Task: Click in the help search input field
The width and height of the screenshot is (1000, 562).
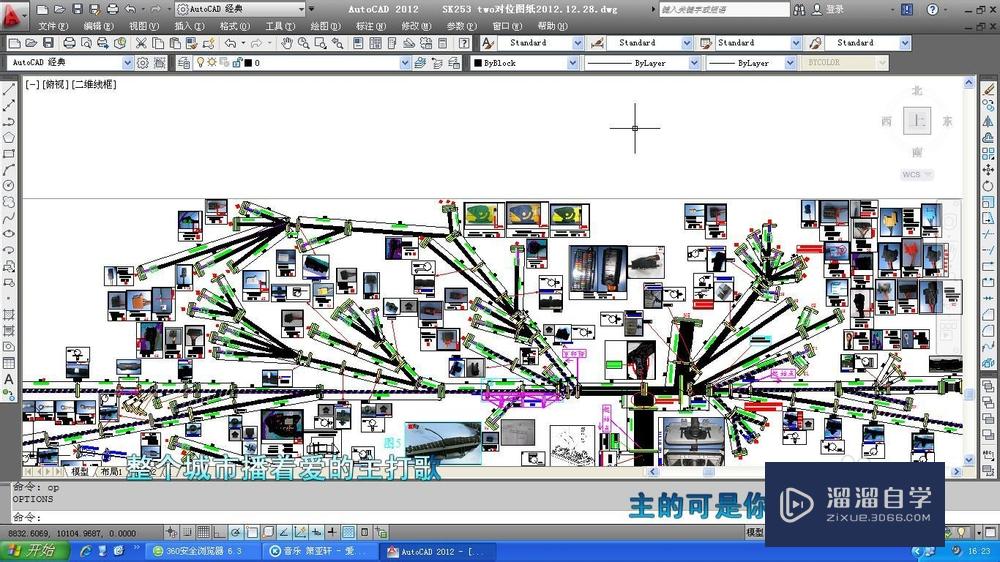Action: pos(724,9)
